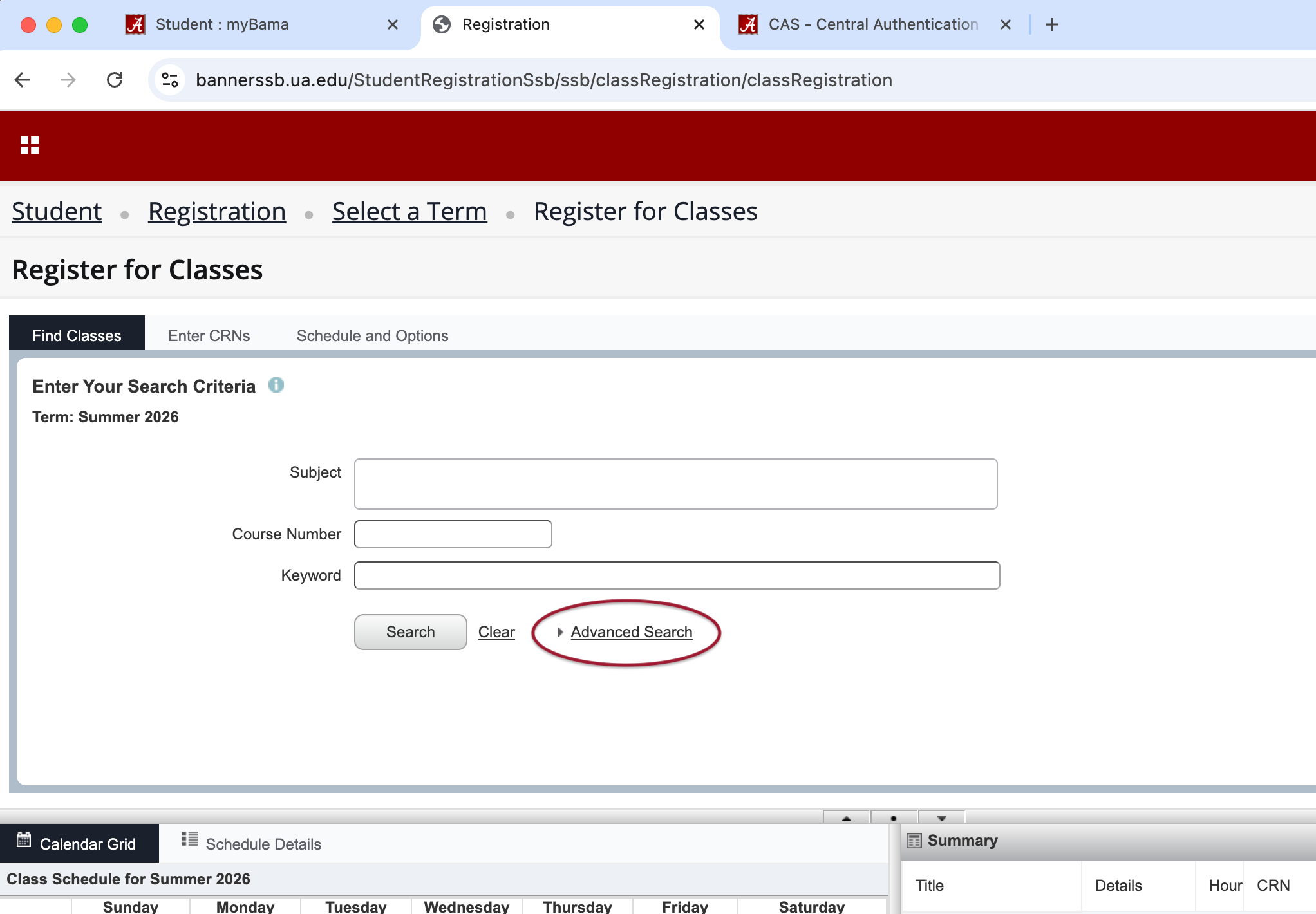Screen dimensions: 1316x914
Task: Switch to CAS Central Authentication tab
Action: [873, 24]
